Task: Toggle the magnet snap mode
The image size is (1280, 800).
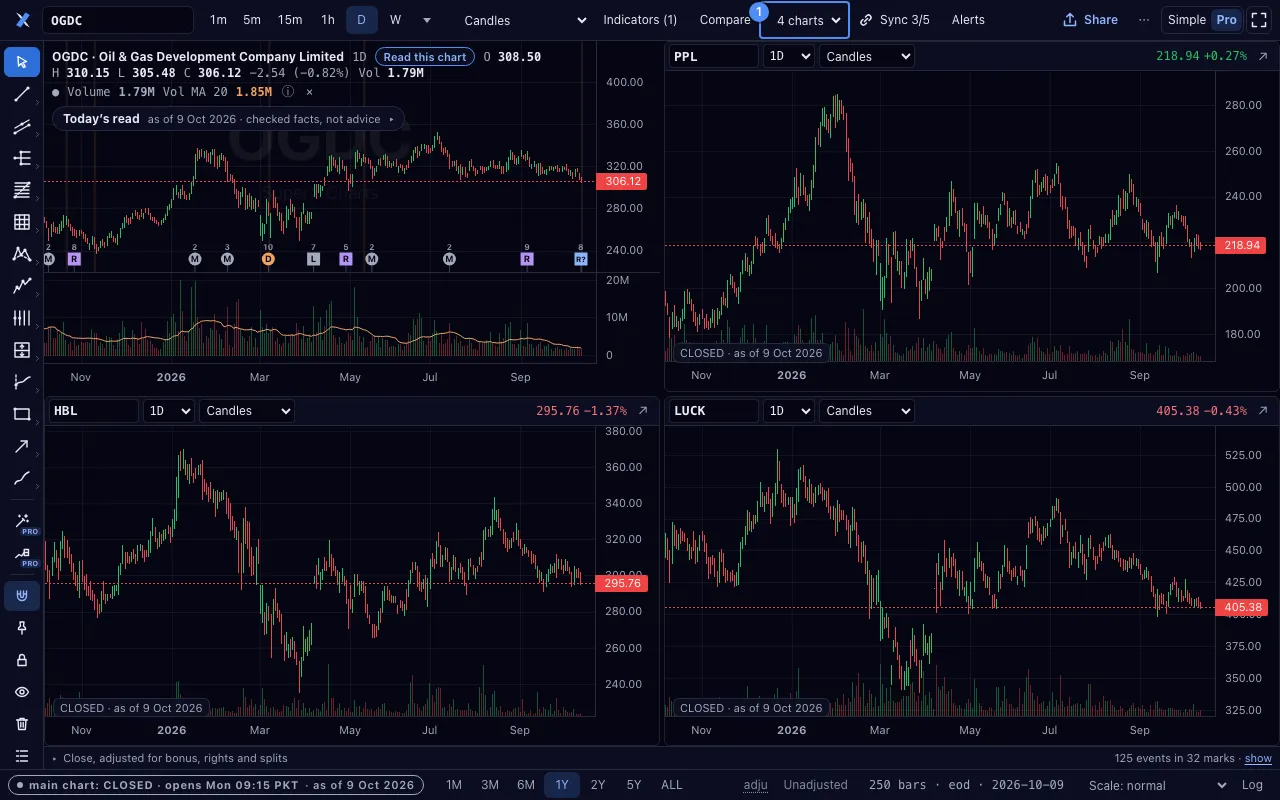Action: click(x=22, y=596)
